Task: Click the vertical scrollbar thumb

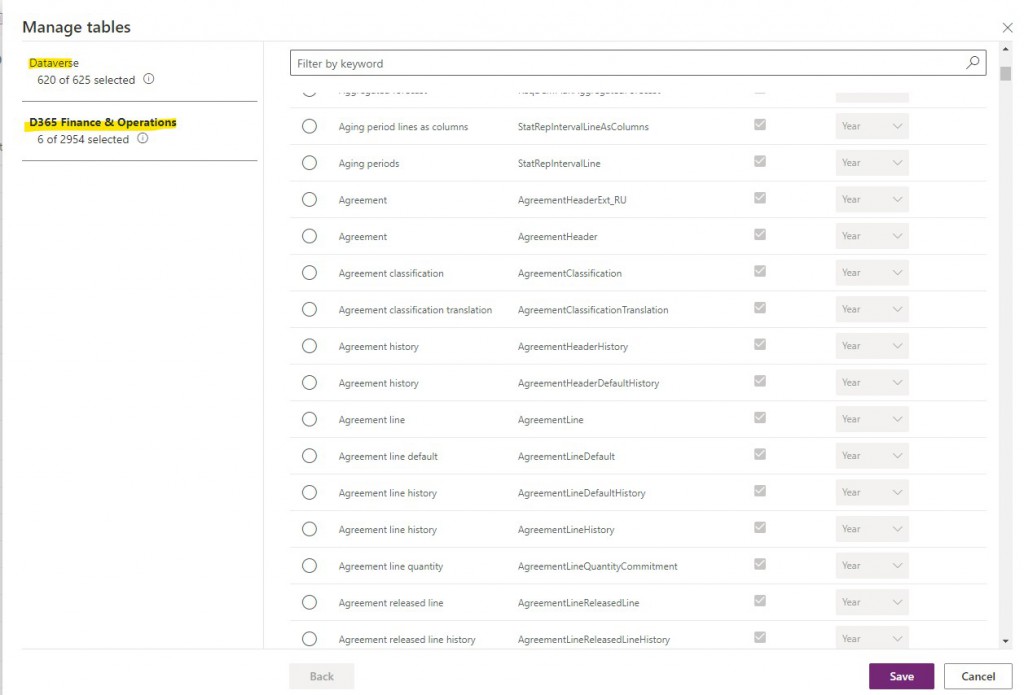Action: [x=1005, y=73]
